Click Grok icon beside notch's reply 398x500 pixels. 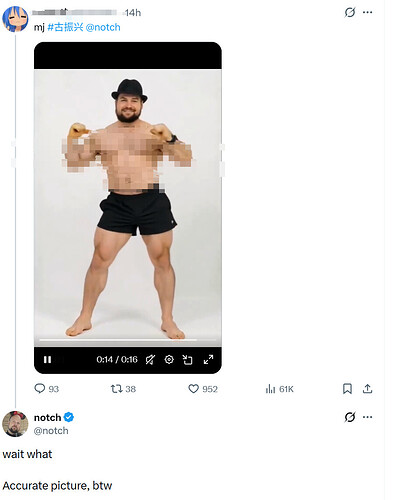point(350,417)
